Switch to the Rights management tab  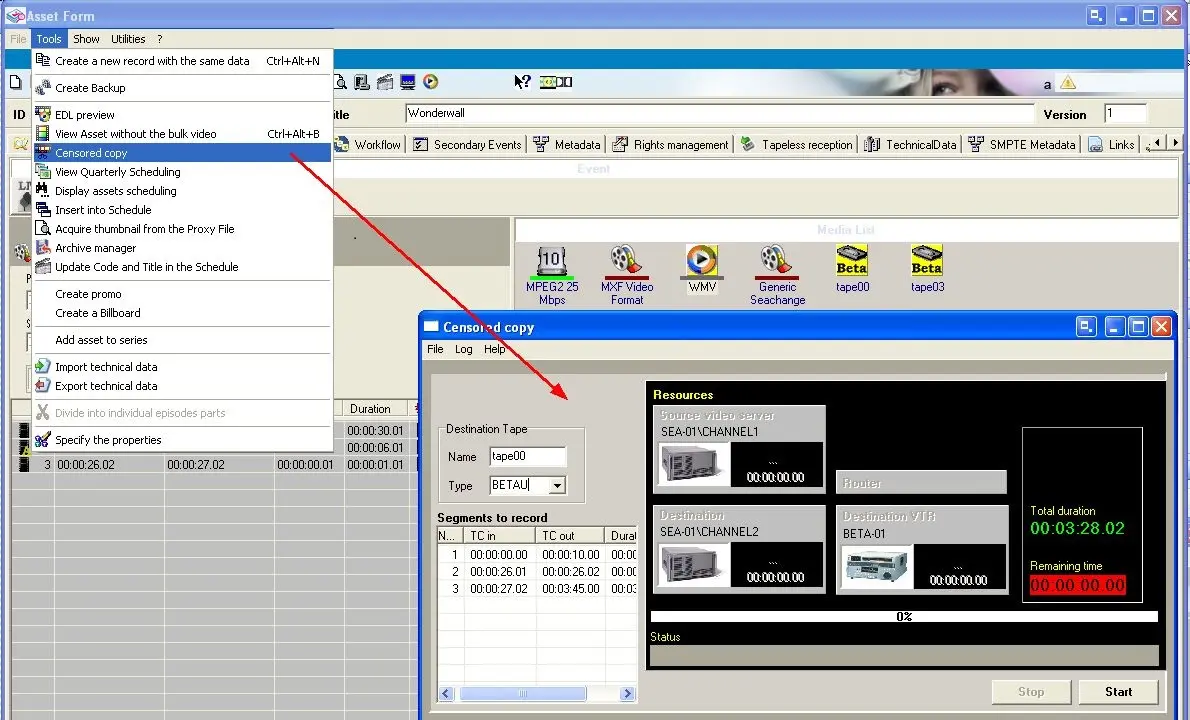(671, 145)
